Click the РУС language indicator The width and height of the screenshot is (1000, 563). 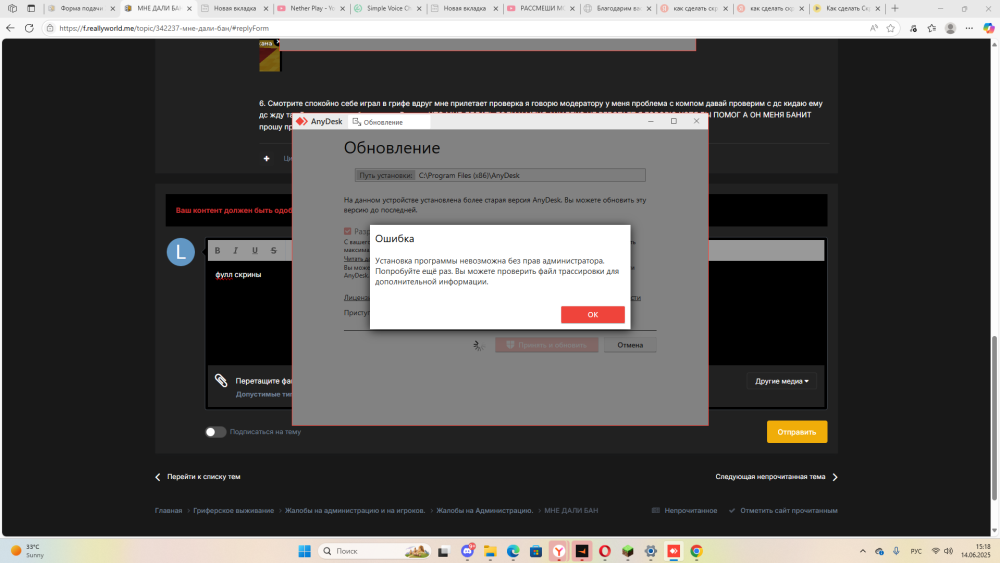[916, 551]
